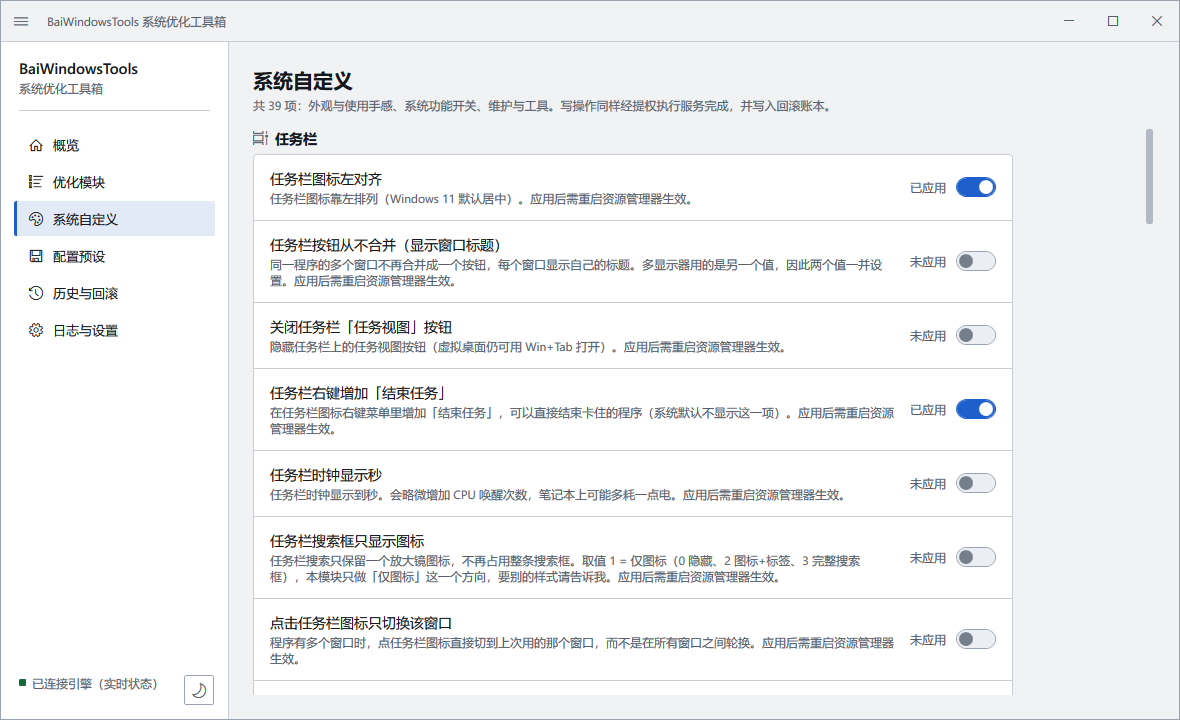Enable 任务栏时钟显示秒 switch
This screenshot has height=720, width=1180.
(975, 484)
